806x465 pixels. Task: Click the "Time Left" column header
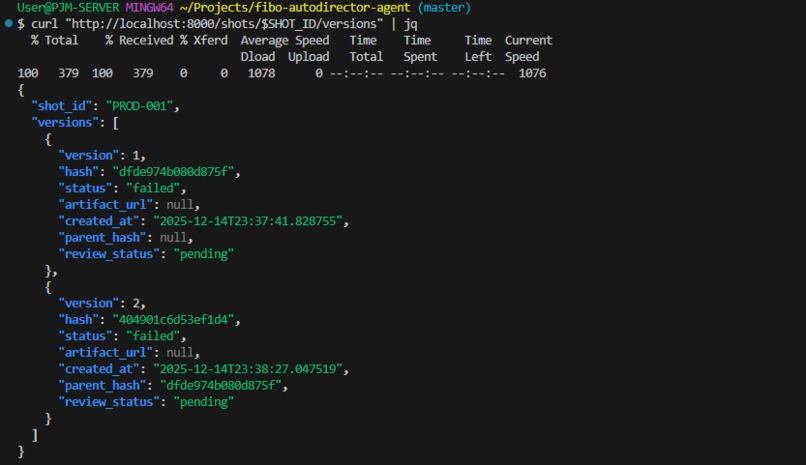(478, 48)
